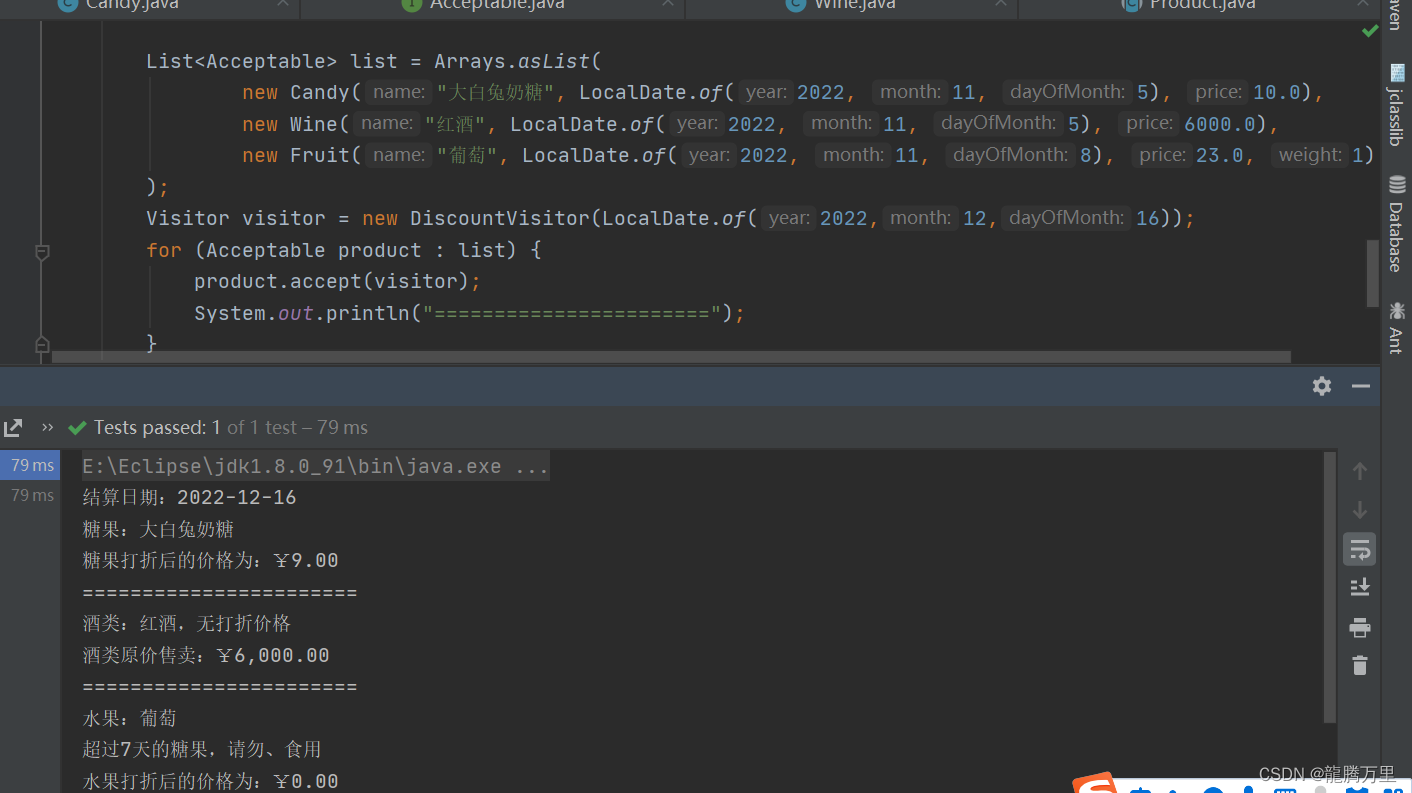Switch to Candy.java editor tab

[x=150, y=5]
